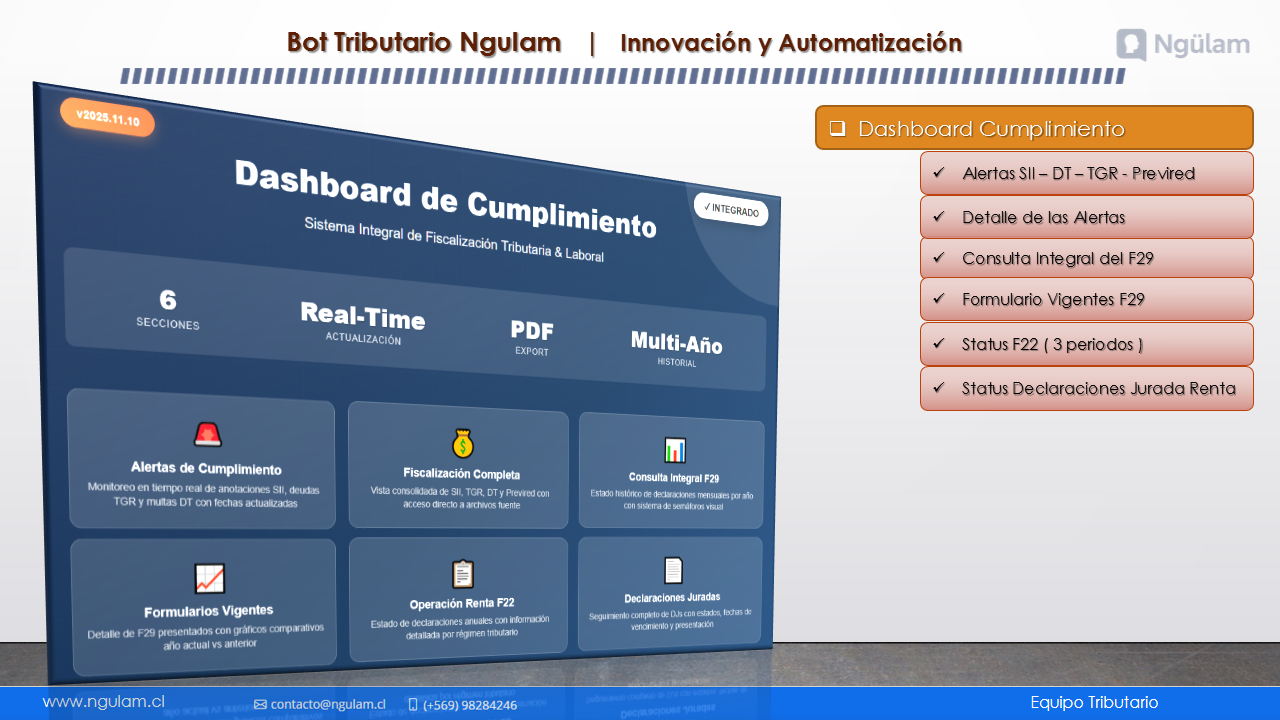
Task: Click the bar chart Consulta Integral F29 icon
Action: coord(675,450)
